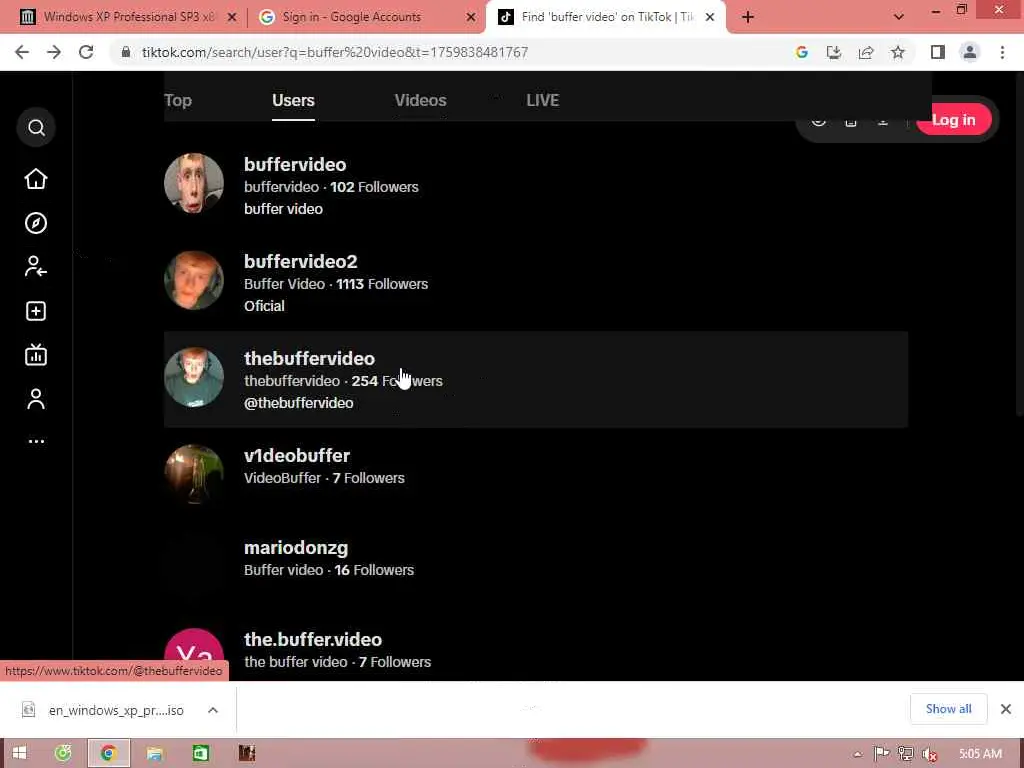Screen dimensions: 1024x768
Task: Click '102 Followers' text under buffervideo
Action: (374, 187)
